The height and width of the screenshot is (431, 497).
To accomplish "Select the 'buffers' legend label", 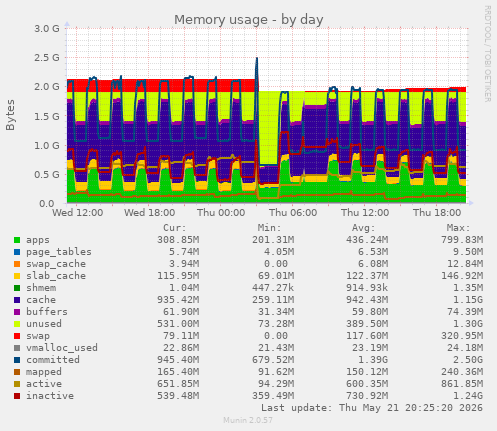I will (47, 312).
